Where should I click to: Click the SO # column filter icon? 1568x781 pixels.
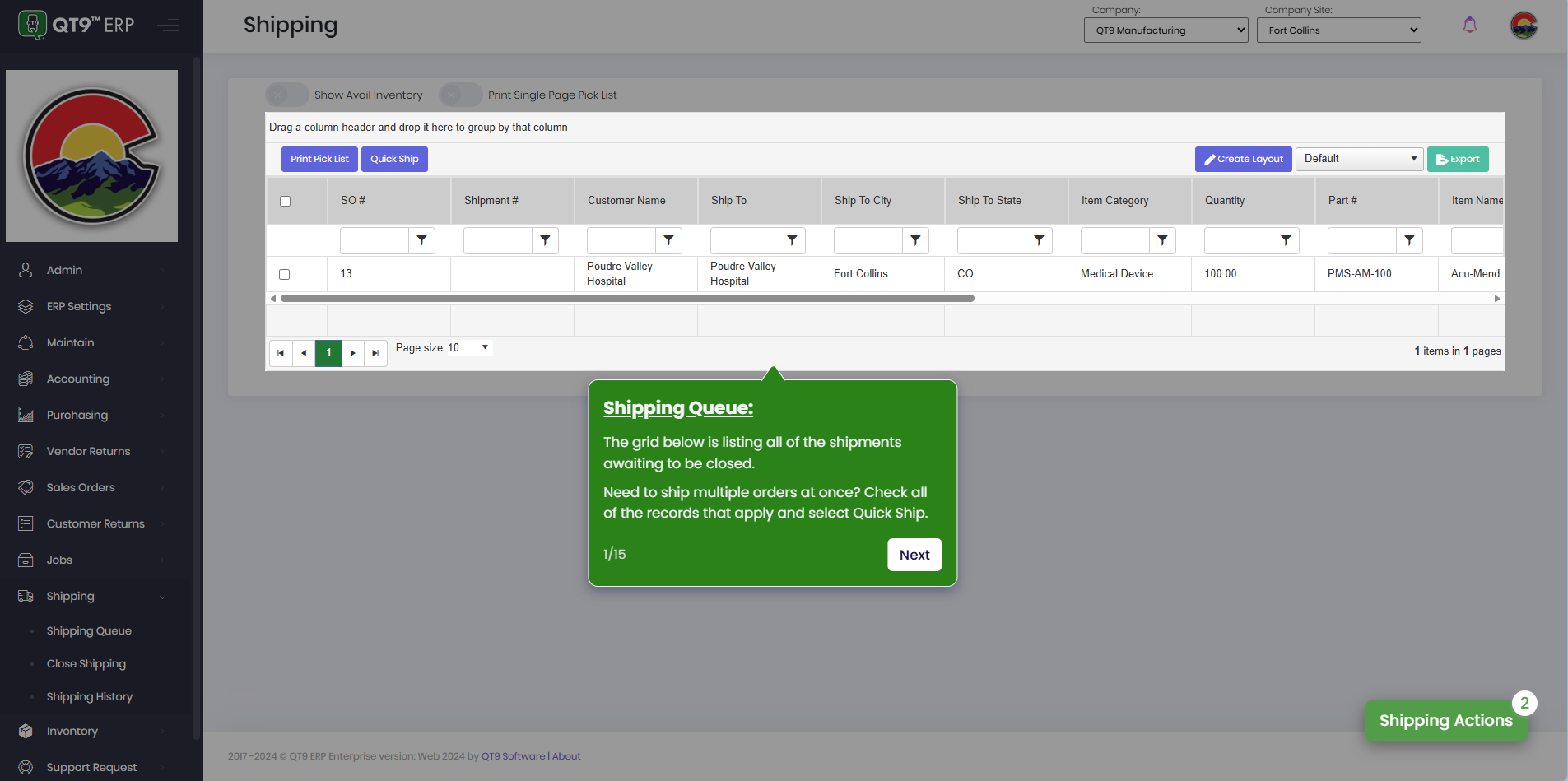pos(421,240)
